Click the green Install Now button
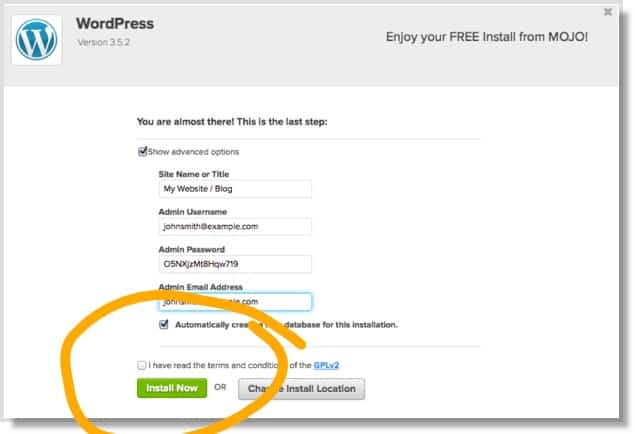The height and width of the screenshot is (434, 635). click(172, 388)
